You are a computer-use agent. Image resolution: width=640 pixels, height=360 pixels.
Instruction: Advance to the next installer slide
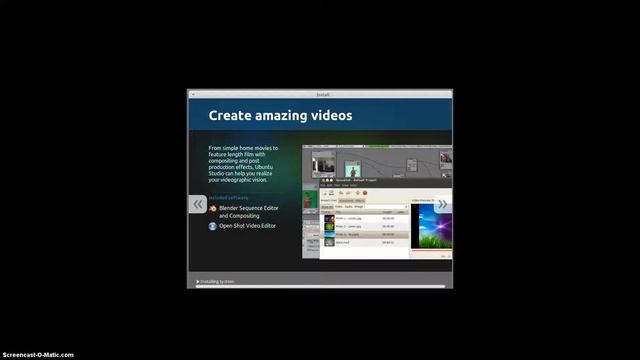443,204
